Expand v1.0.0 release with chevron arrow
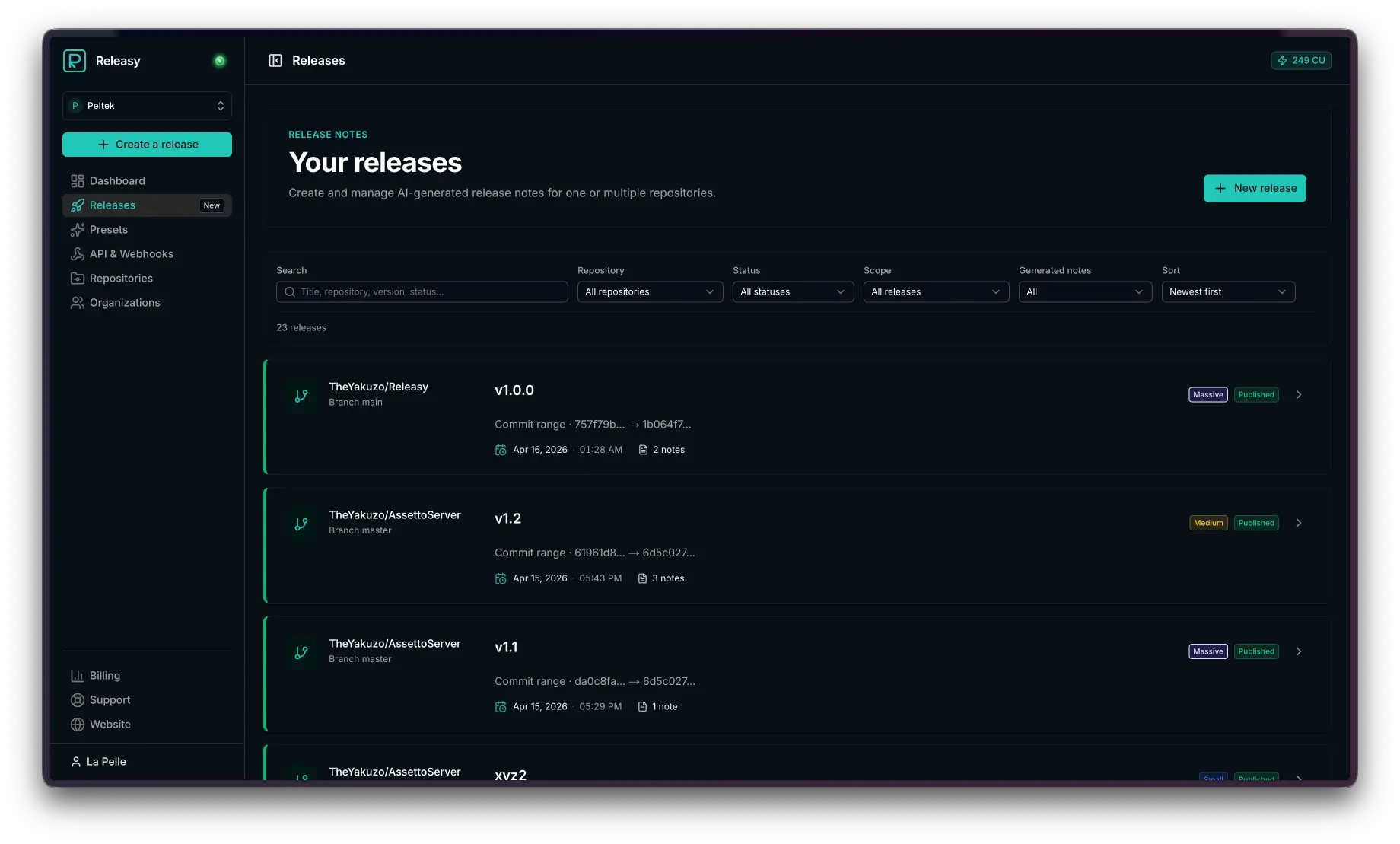Screen dimensions: 1400x844 click(1299, 395)
